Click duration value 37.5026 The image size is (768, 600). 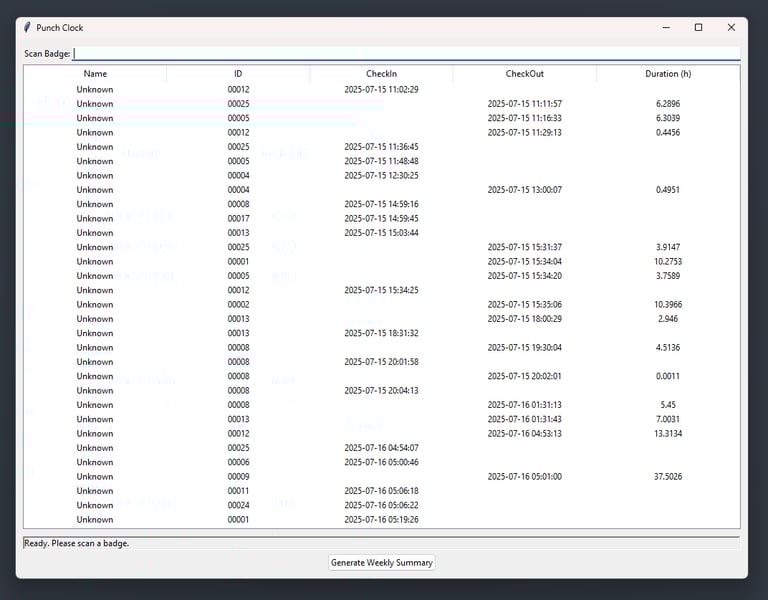[668, 477]
